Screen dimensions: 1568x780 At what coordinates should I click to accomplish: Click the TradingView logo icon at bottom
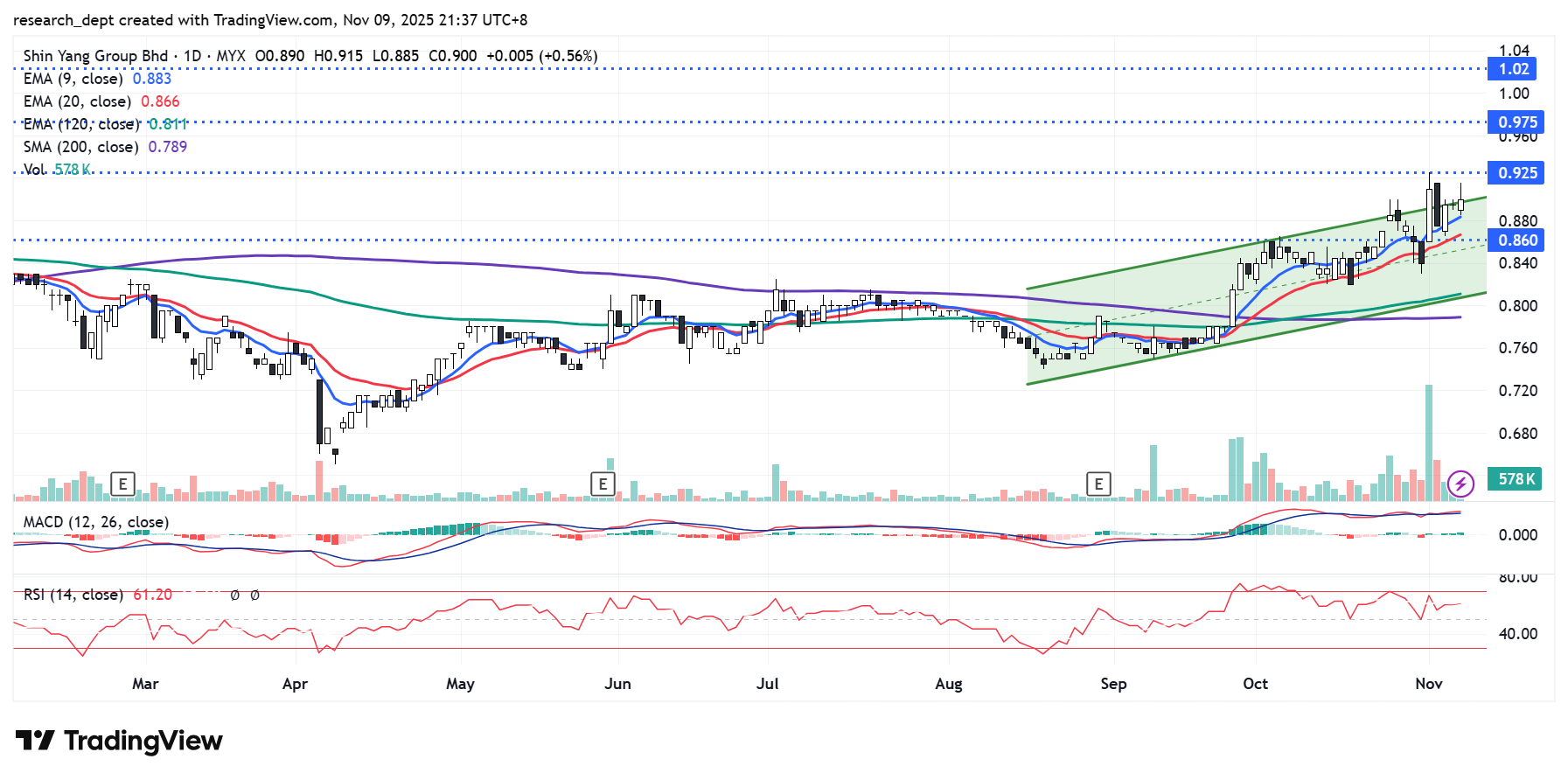pyautogui.click(x=35, y=741)
